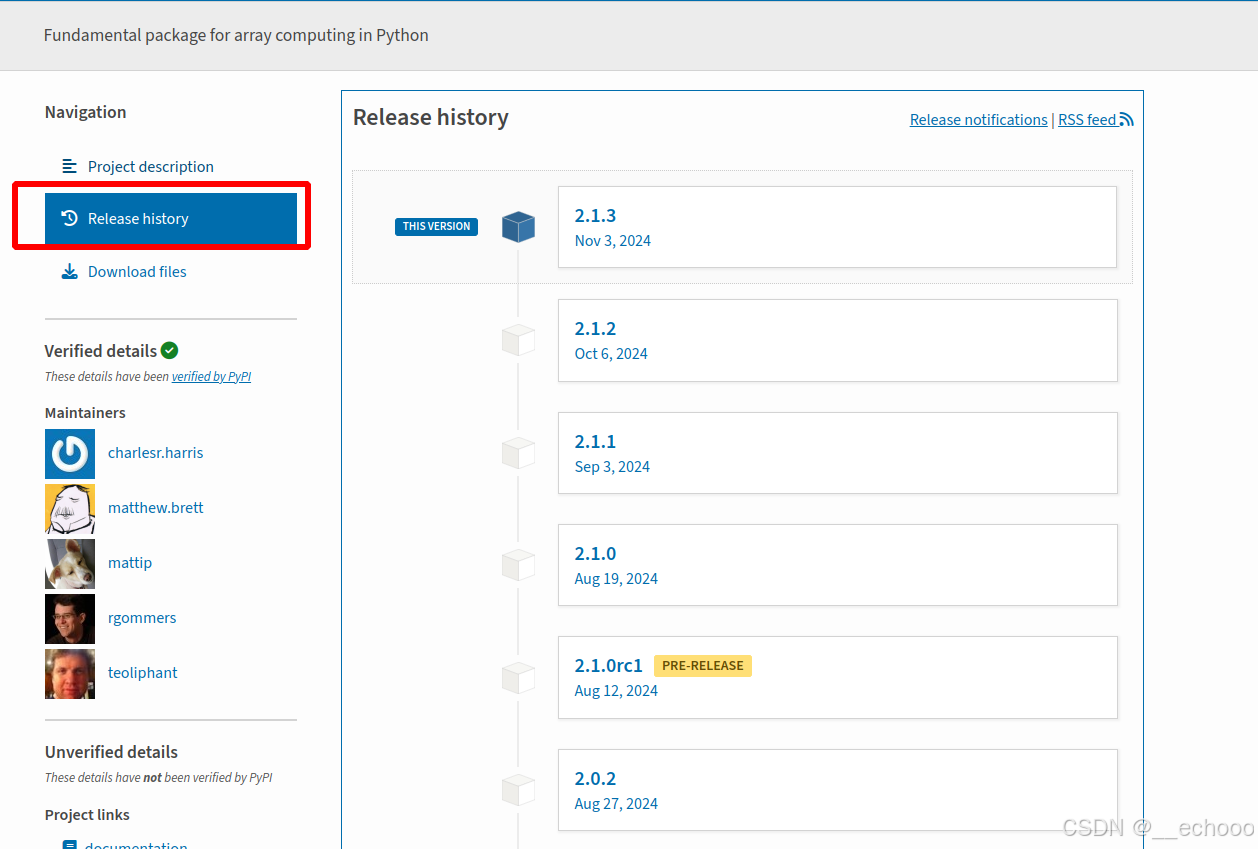
Task: Click the 'Aug 27, 2024' release date
Action: point(616,804)
